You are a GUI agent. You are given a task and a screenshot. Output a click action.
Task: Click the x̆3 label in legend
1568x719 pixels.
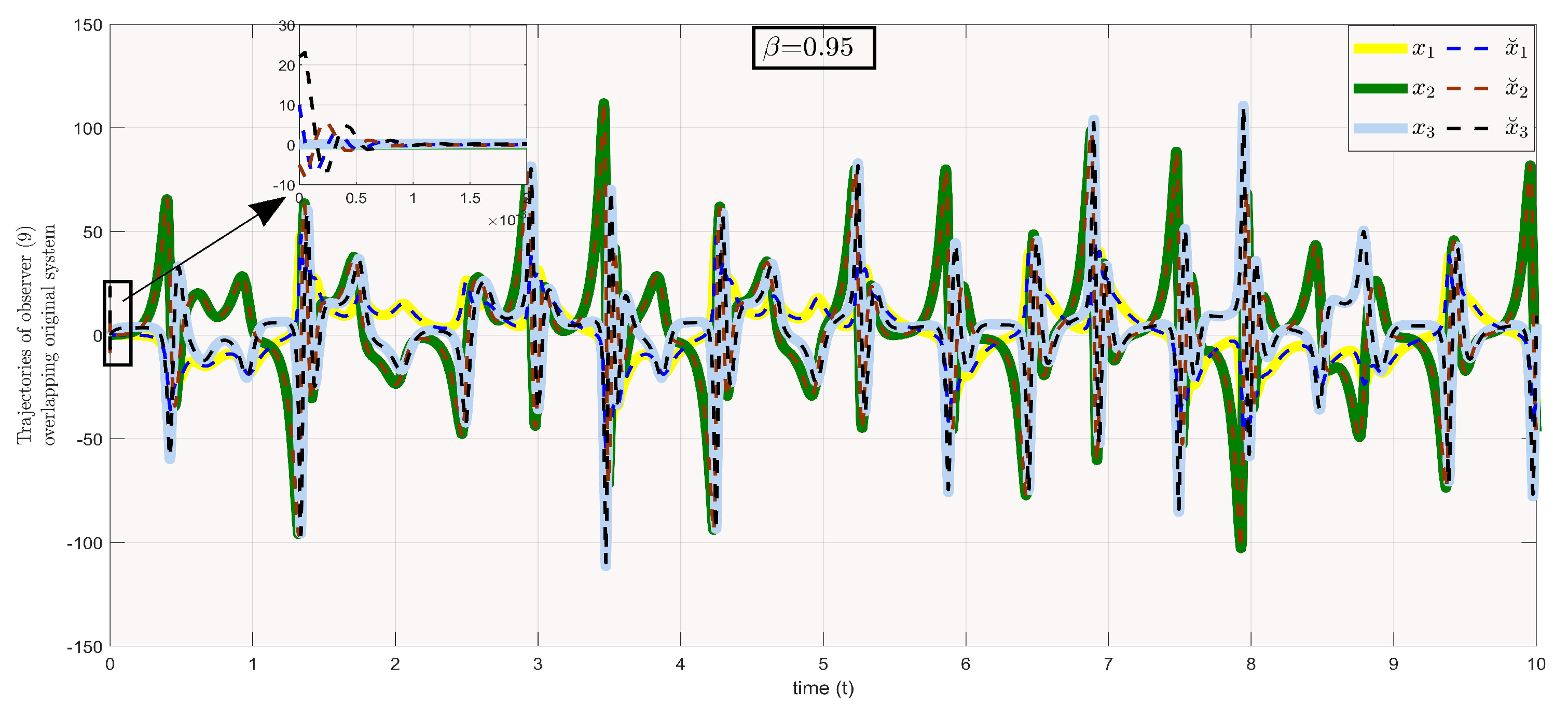coord(1516,128)
